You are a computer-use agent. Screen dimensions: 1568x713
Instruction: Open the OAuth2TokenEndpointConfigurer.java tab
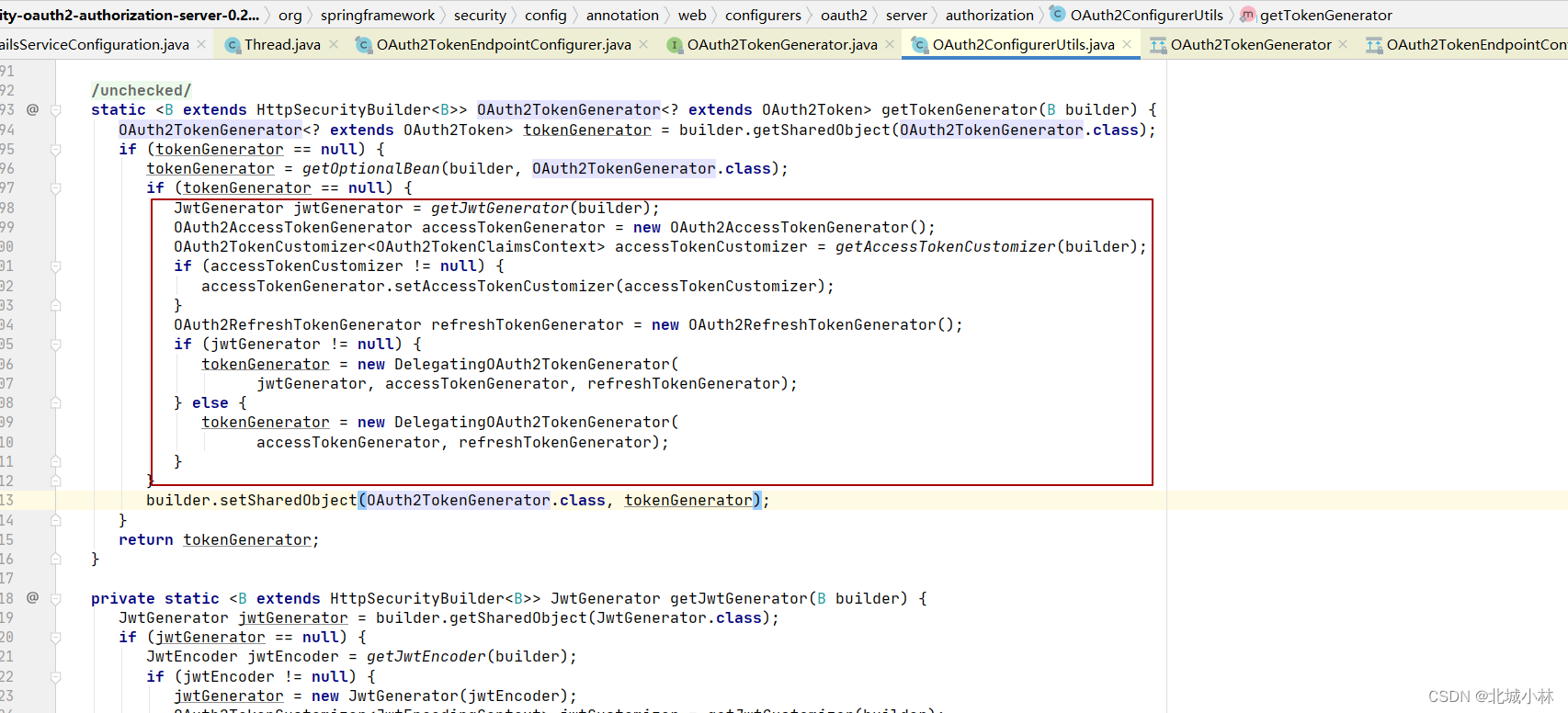tap(504, 44)
